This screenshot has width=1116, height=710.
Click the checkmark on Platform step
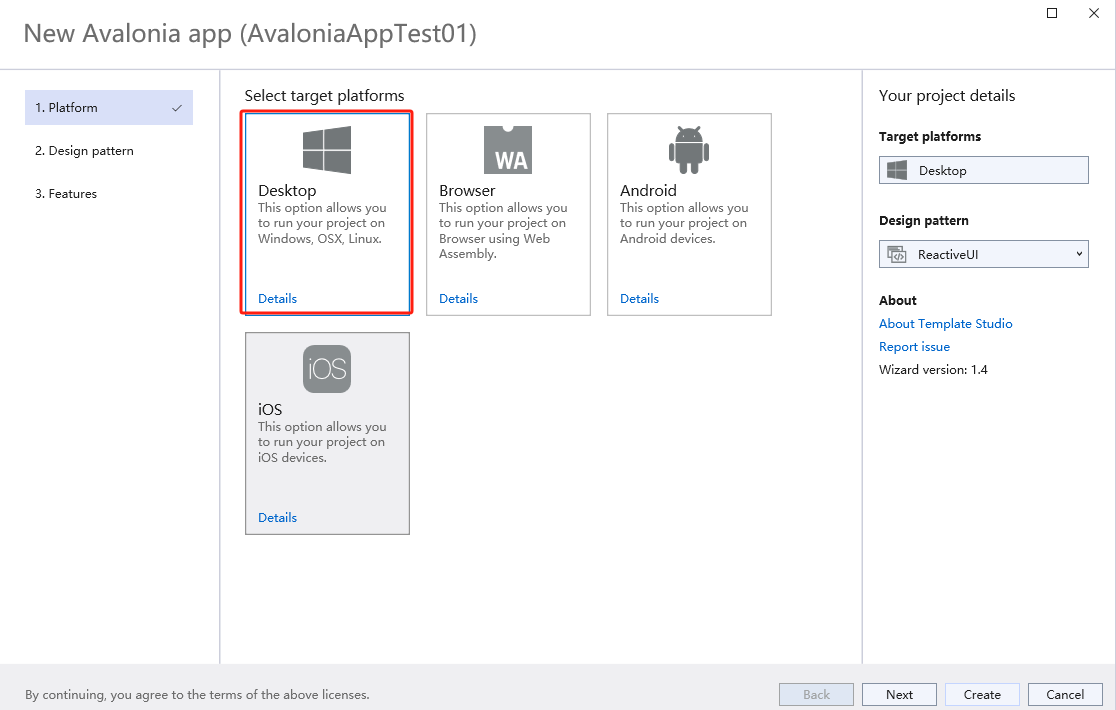pos(177,108)
